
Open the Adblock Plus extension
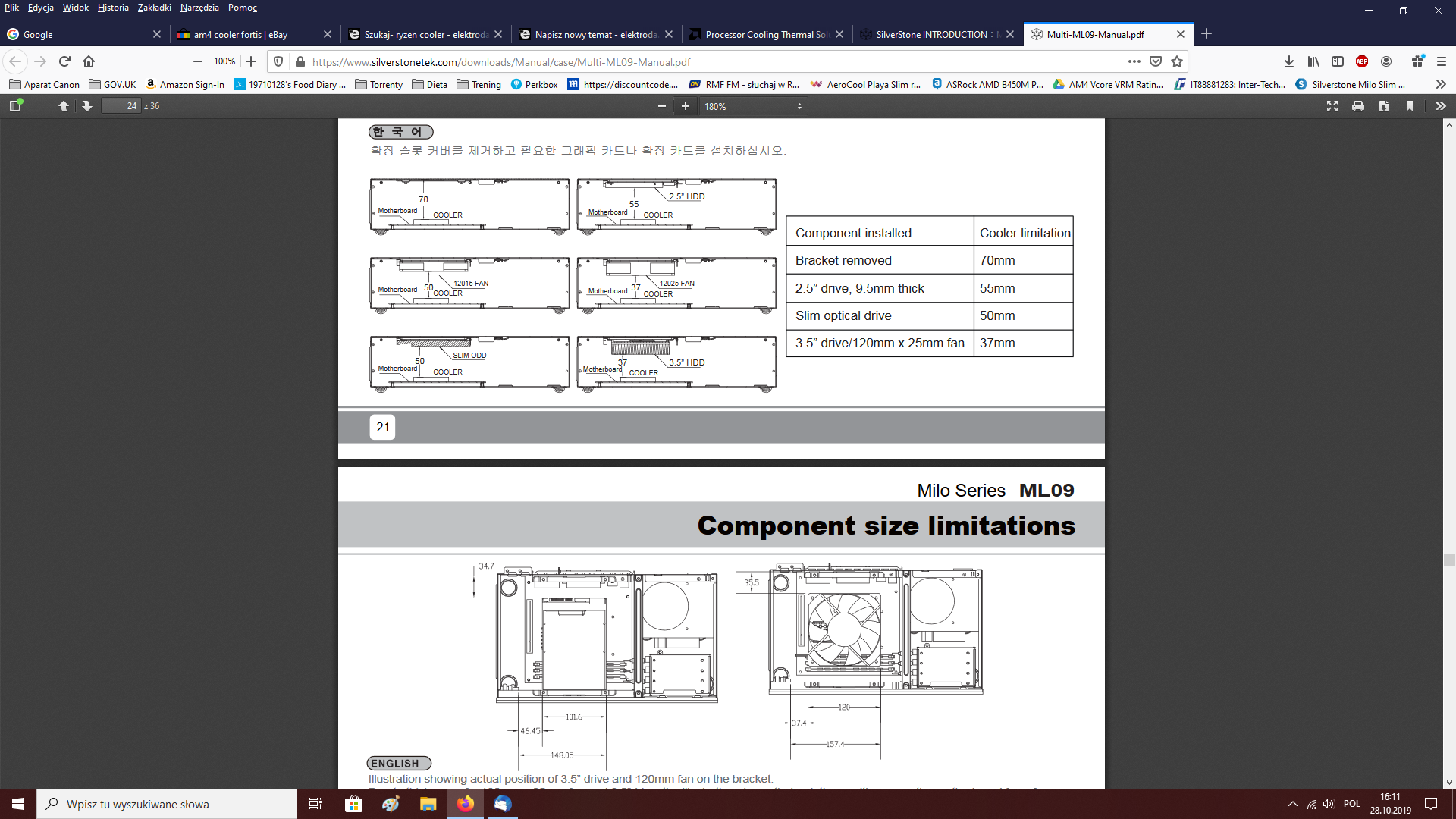pos(1362,61)
